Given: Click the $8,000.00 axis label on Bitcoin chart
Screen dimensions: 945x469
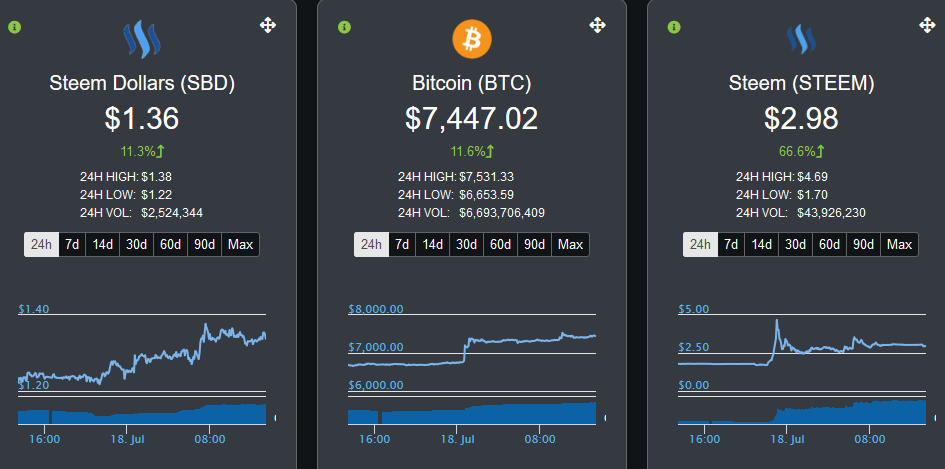Looking at the screenshot, I should point(375,309).
